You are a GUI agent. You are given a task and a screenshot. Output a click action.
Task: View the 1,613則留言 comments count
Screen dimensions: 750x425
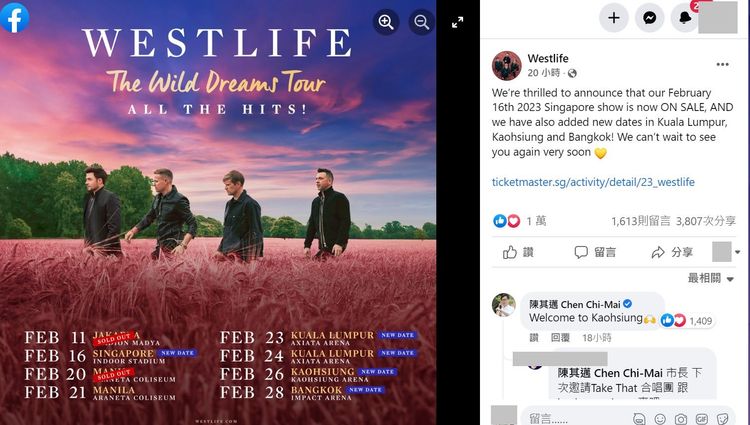640,221
